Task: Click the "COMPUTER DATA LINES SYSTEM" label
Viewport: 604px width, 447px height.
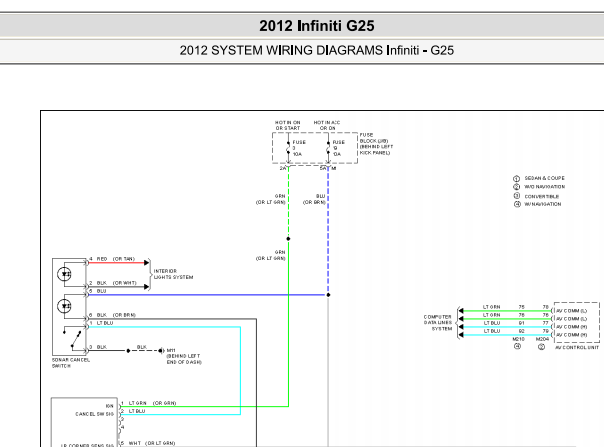Action: 438,323
